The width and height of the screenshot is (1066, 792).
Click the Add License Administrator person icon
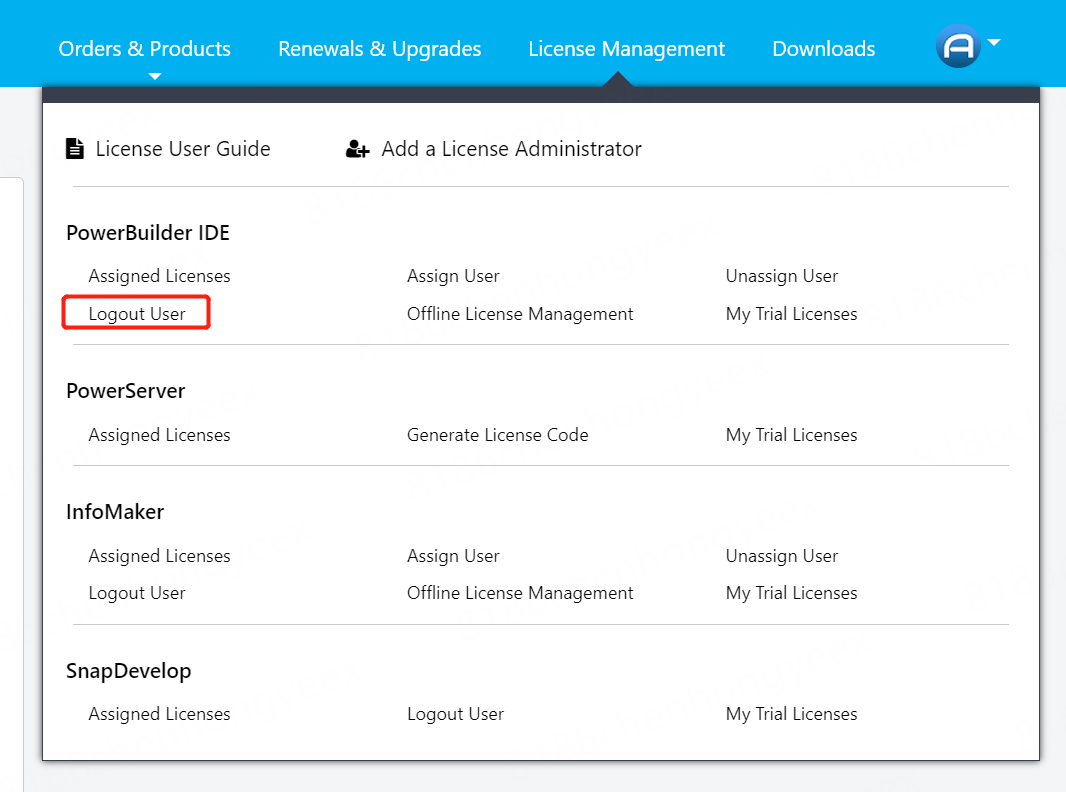coord(358,148)
